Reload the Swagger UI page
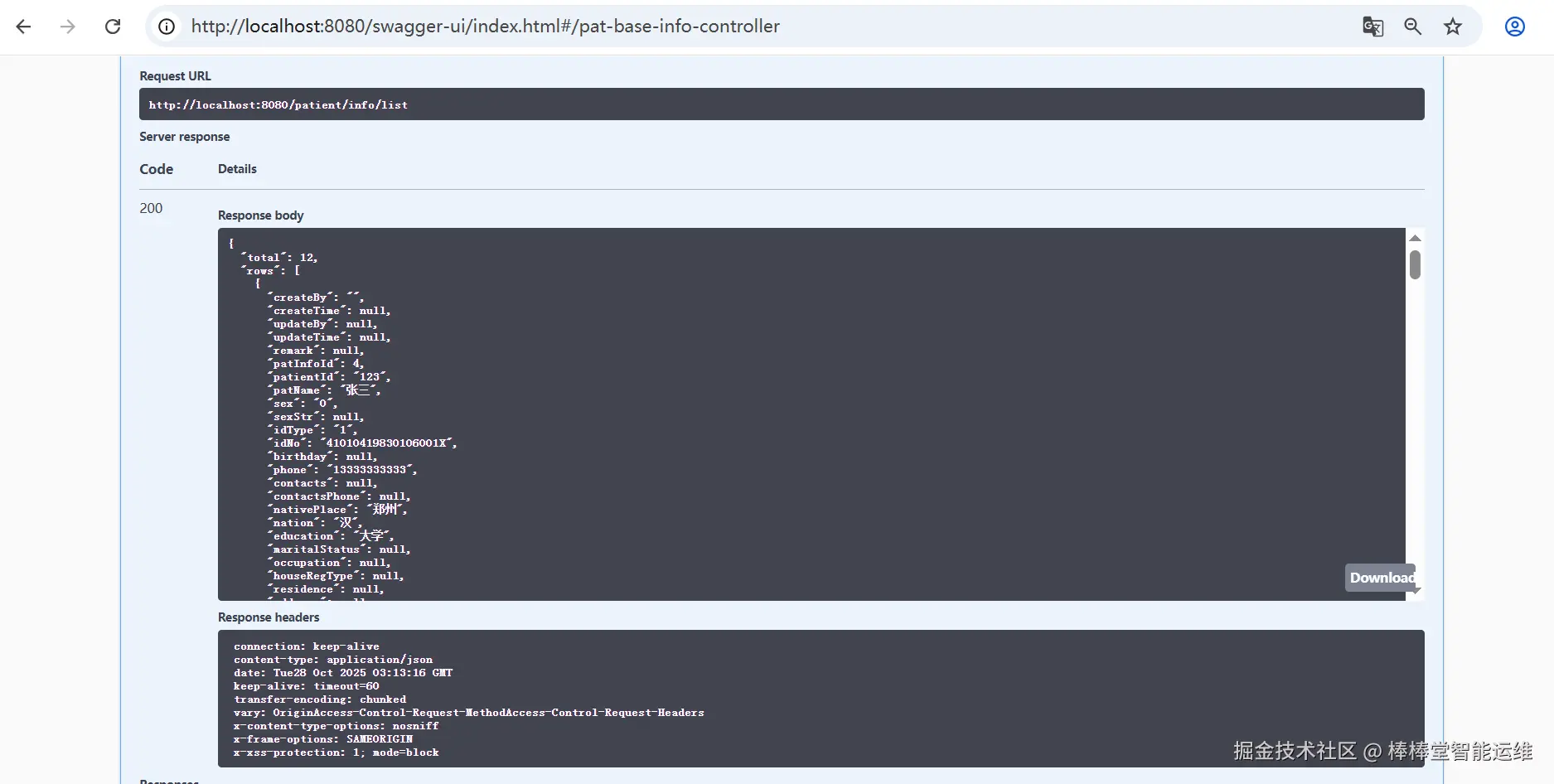This screenshot has height=784, width=1554. point(113,27)
